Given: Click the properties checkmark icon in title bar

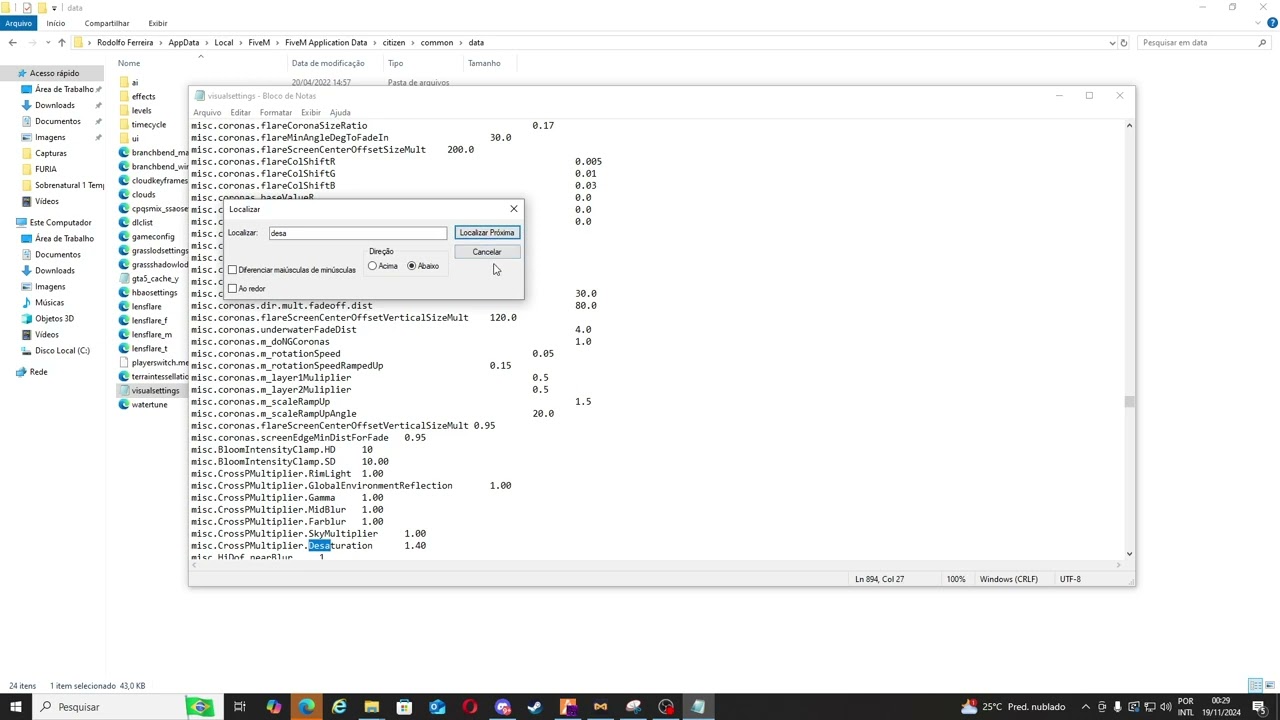Looking at the screenshot, I should tap(27, 7).
